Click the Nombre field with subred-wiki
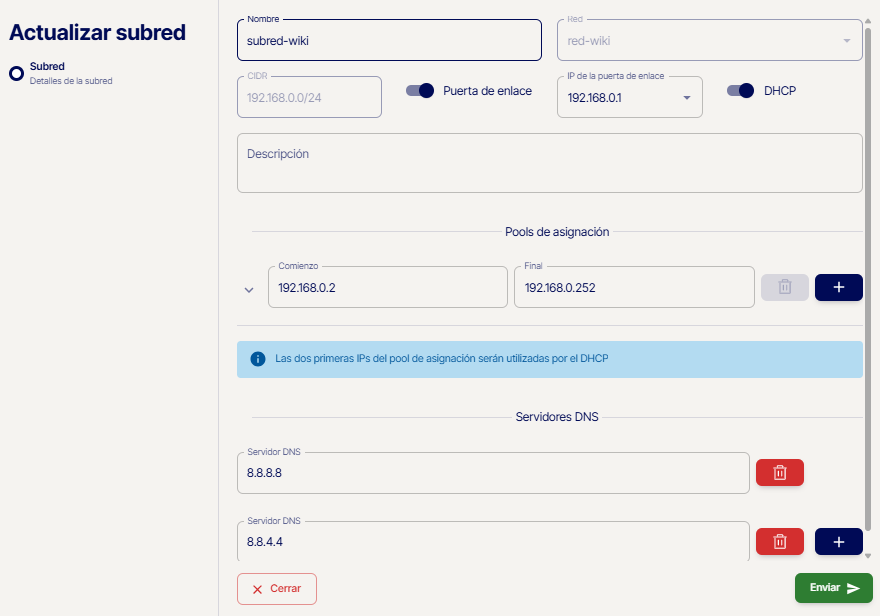 389,41
